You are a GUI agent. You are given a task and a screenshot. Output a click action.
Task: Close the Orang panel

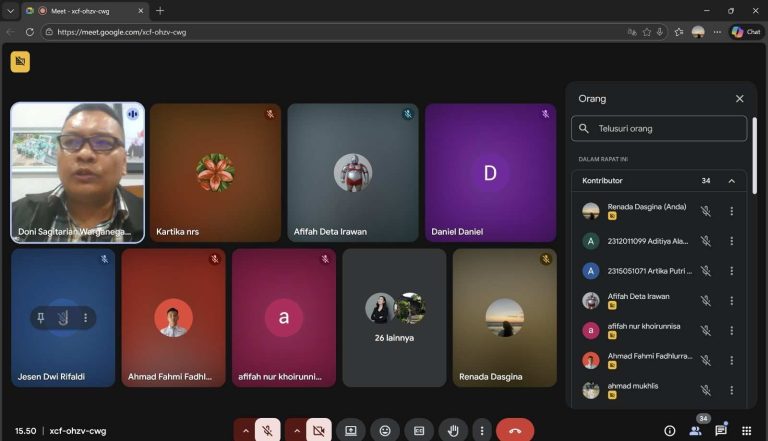(x=739, y=99)
